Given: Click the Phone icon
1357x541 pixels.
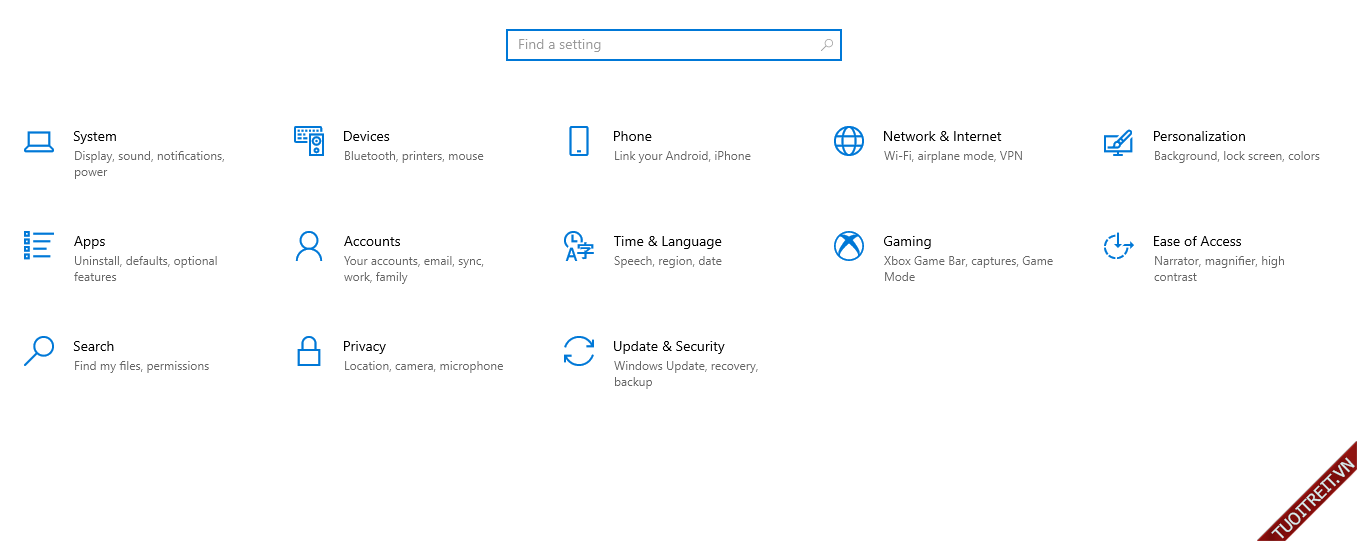Looking at the screenshot, I should coord(578,141).
